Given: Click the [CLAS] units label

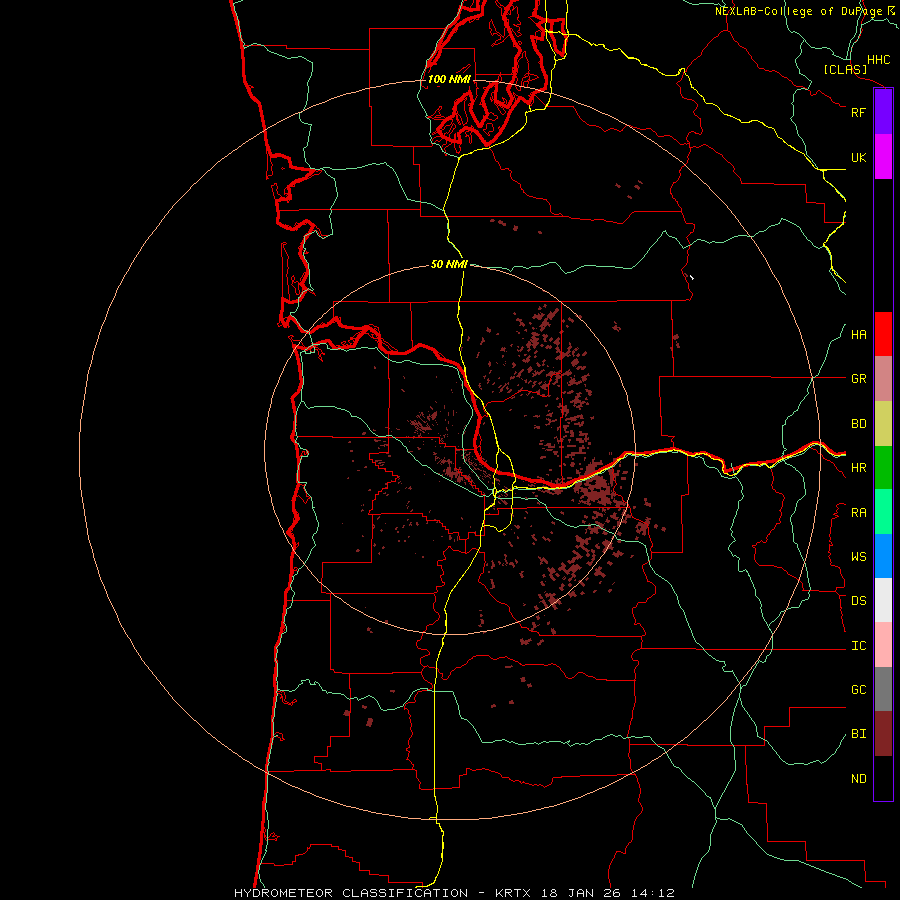Looking at the screenshot, I should (x=845, y=69).
